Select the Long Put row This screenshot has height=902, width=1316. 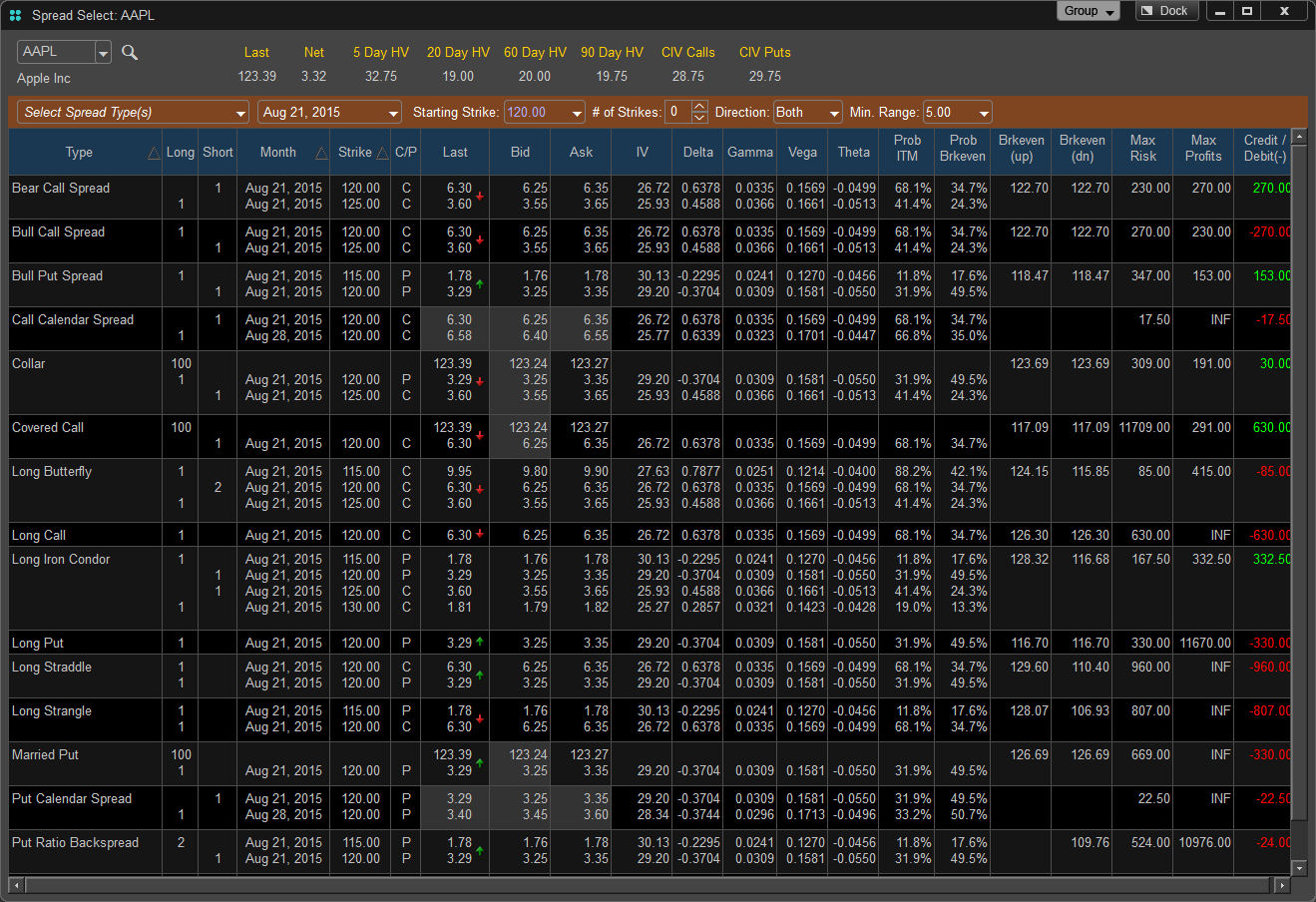click(650, 644)
